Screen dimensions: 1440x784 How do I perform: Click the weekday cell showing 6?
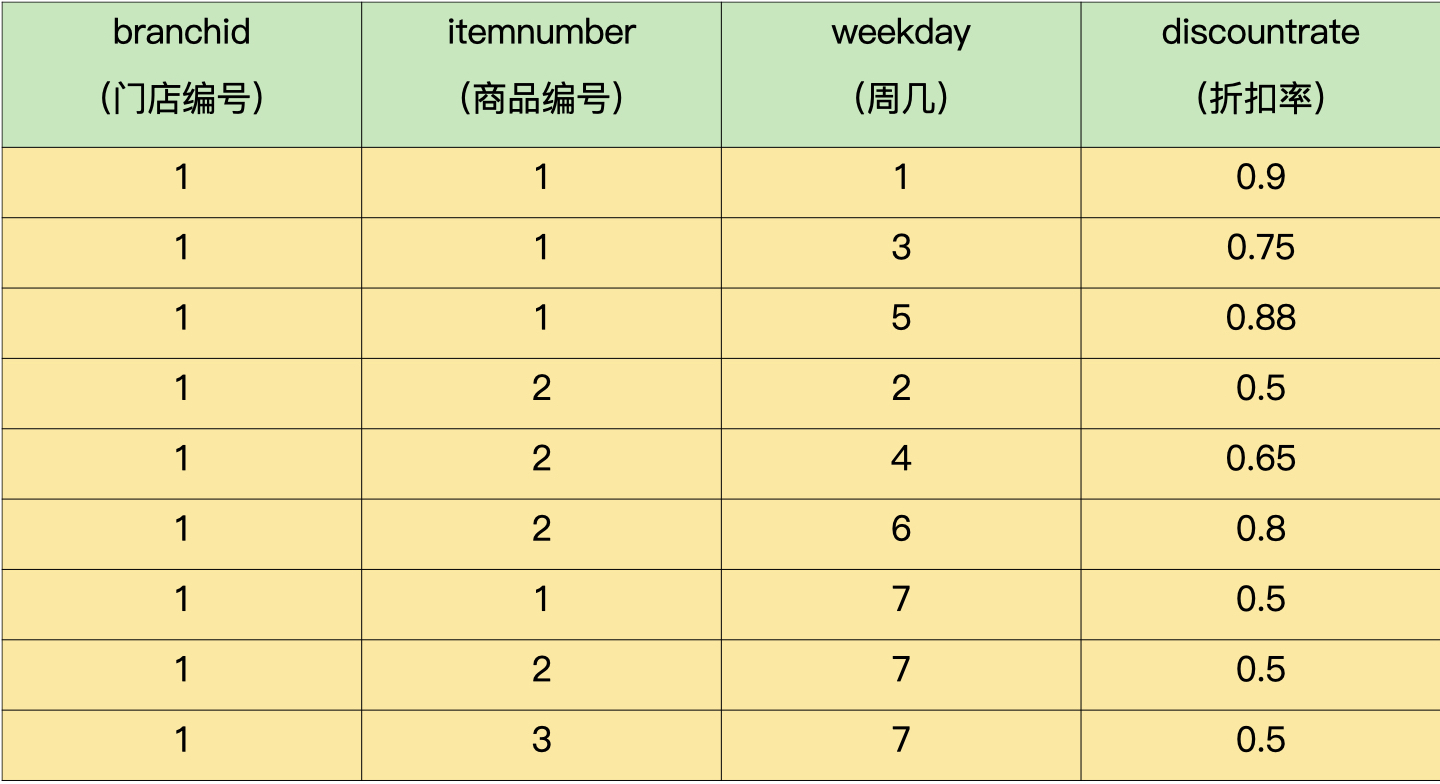click(901, 529)
